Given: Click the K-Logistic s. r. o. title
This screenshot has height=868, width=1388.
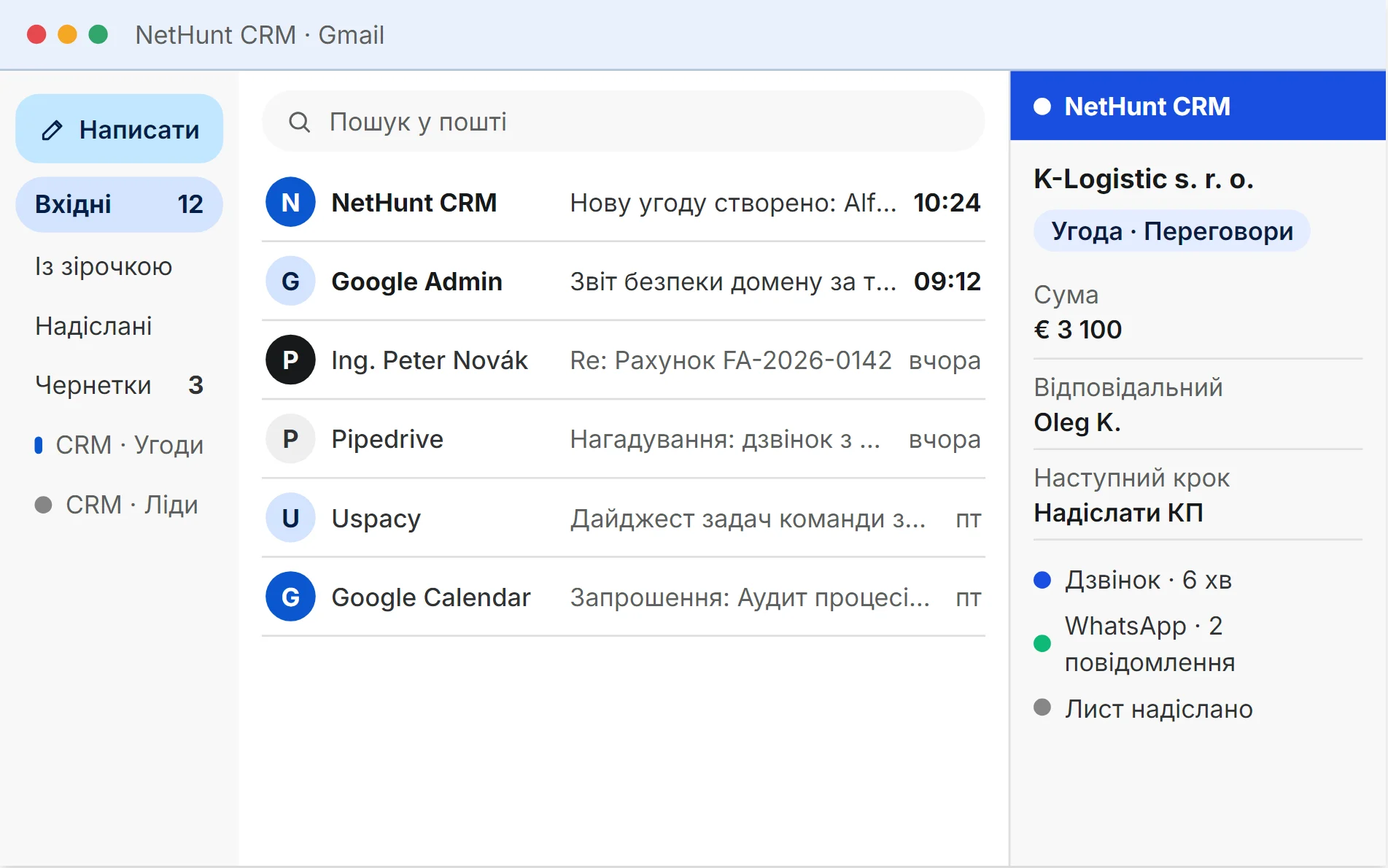Looking at the screenshot, I should point(1144,179).
